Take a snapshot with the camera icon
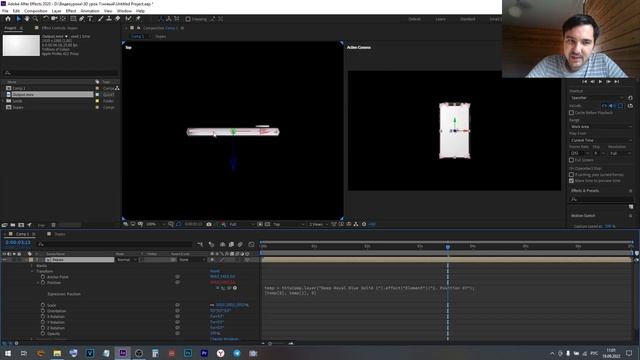Viewport: 640px width, 360px height. 209,224
